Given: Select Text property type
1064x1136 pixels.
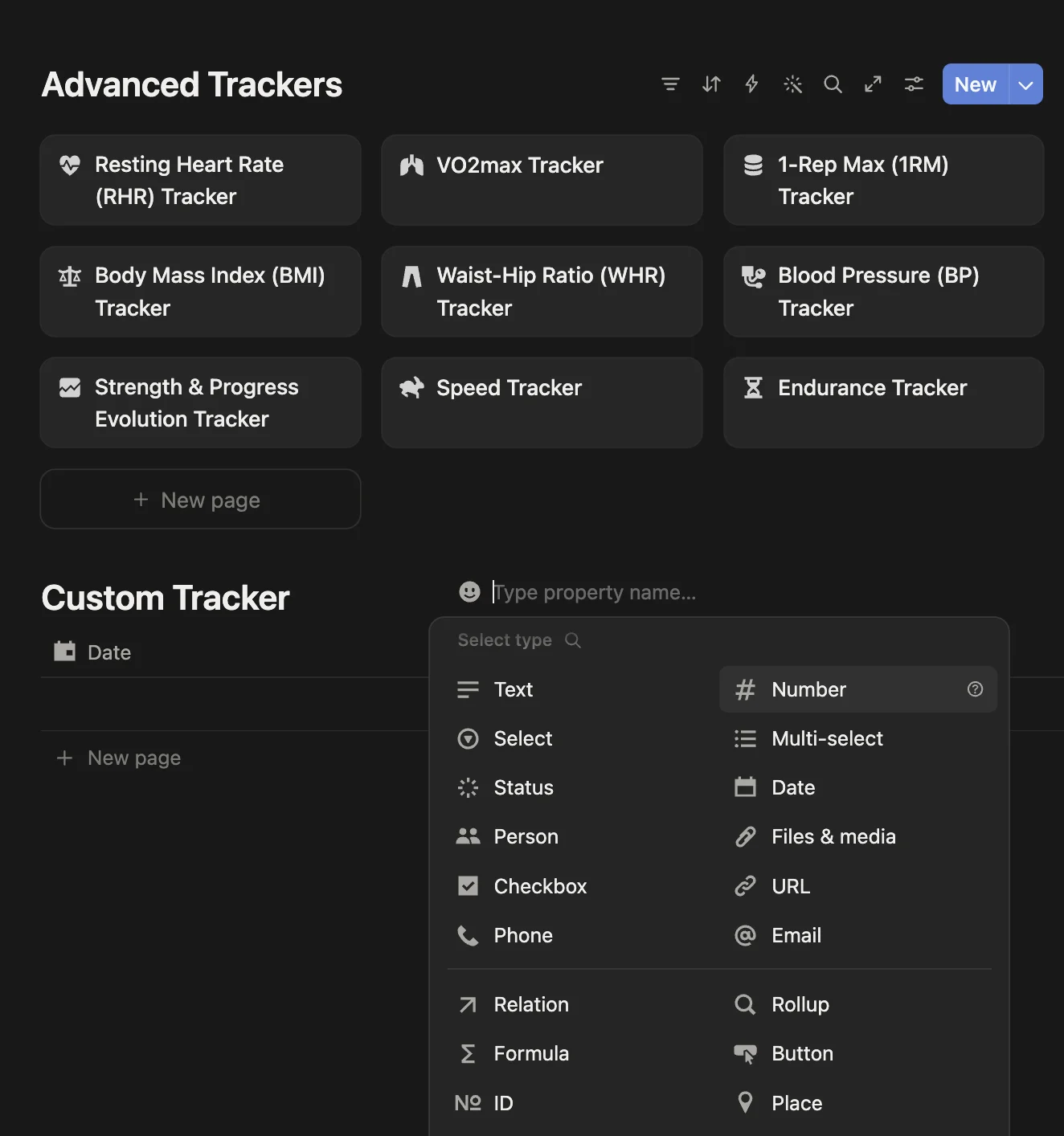Looking at the screenshot, I should point(582,689).
